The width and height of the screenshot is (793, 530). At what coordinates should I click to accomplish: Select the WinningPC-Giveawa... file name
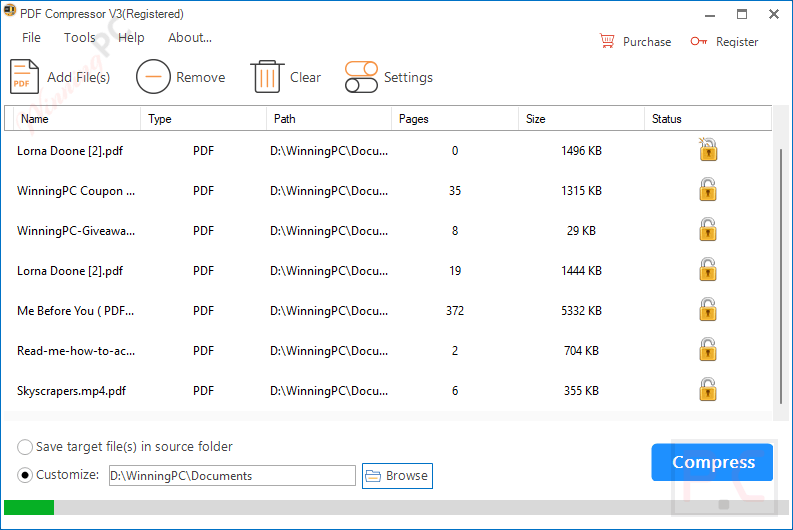click(76, 231)
